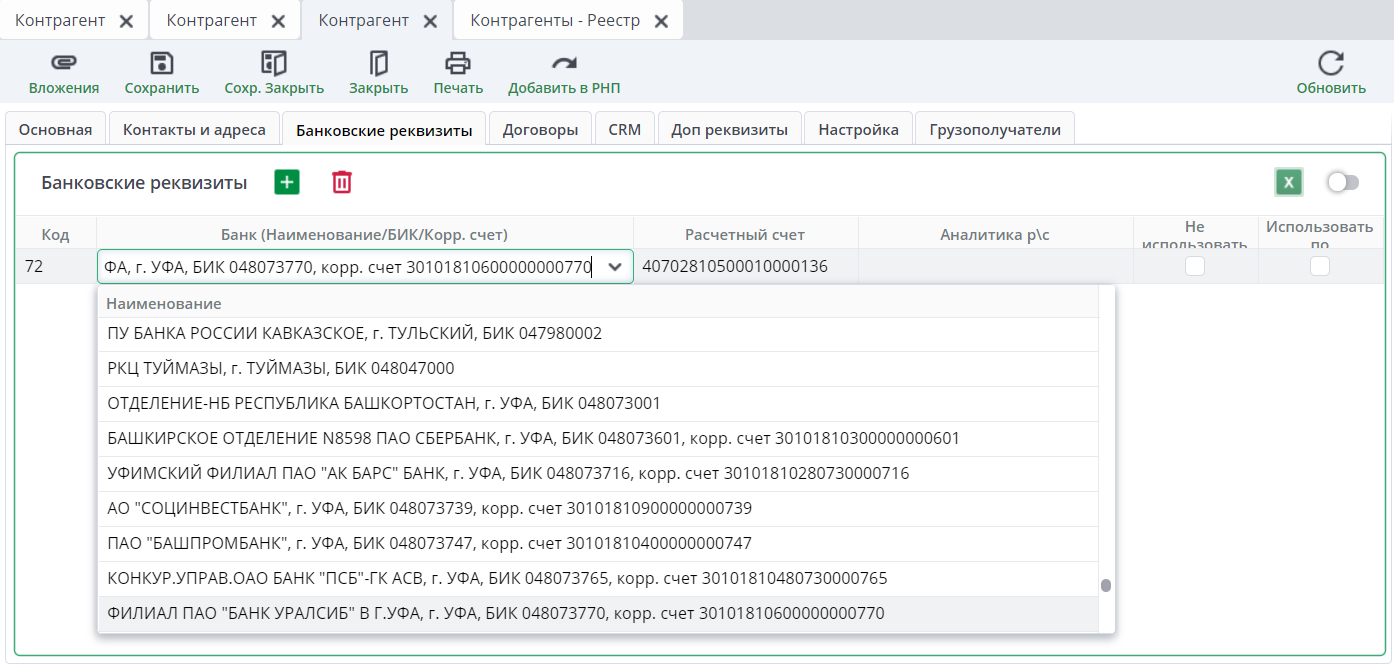Choose АО "СОЦИНВЕСТБАНК" from the list
Image resolution: width=1394 pixels, height=671 pixels.
429,509
